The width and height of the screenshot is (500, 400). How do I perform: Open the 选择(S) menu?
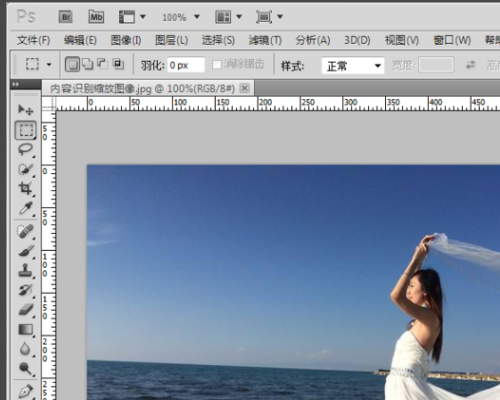pyautogui.click(x=218, y=40)
